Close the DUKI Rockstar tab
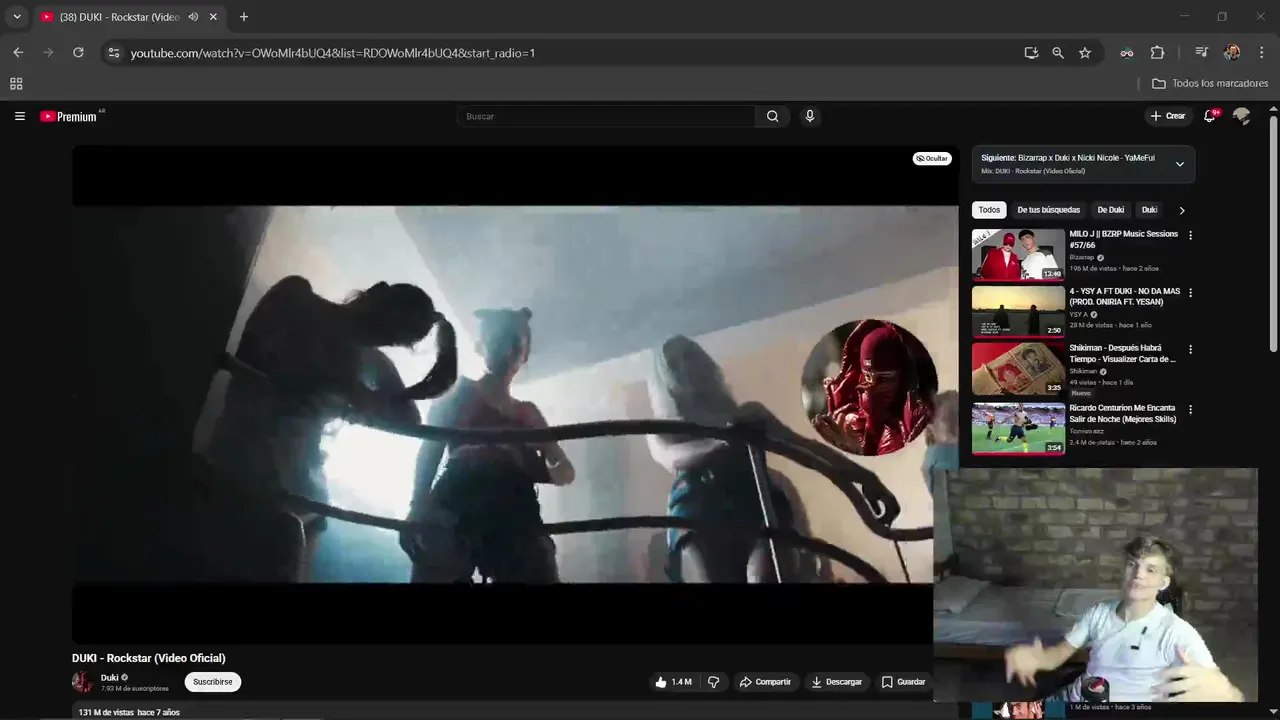 [x=213, y=17]
